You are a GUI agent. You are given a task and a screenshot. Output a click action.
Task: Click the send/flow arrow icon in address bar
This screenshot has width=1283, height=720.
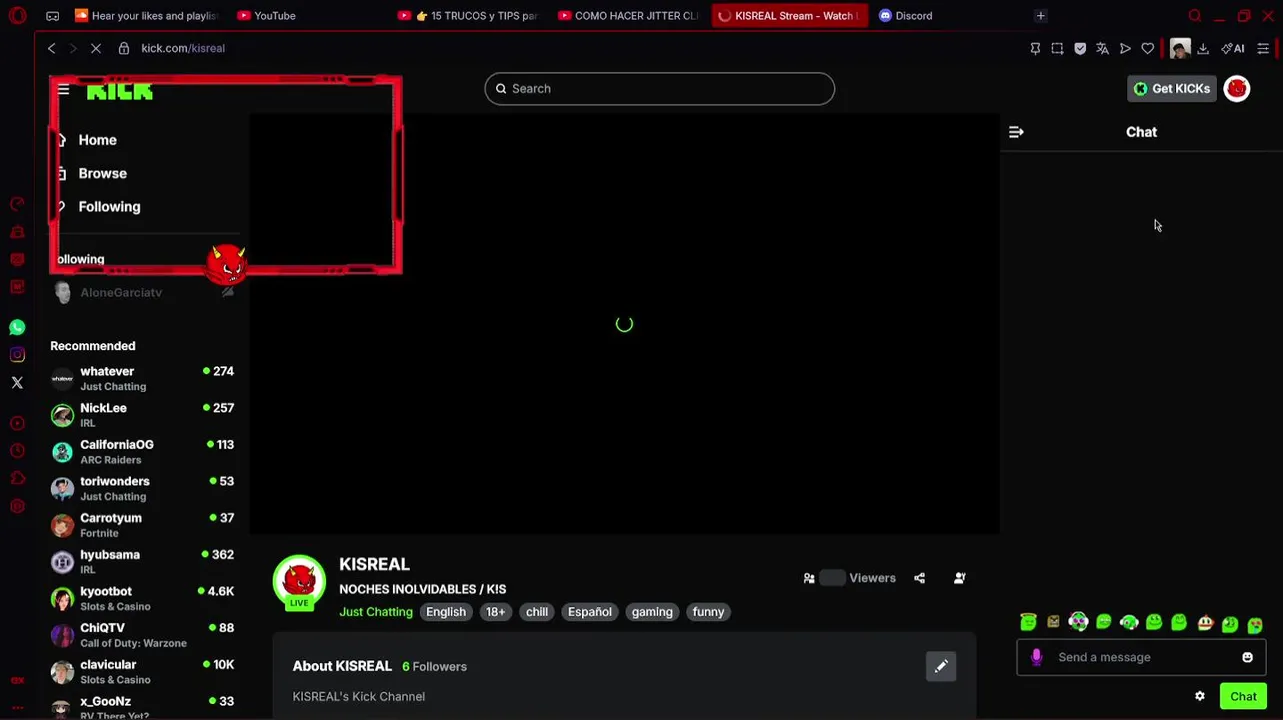point(1125,48)
